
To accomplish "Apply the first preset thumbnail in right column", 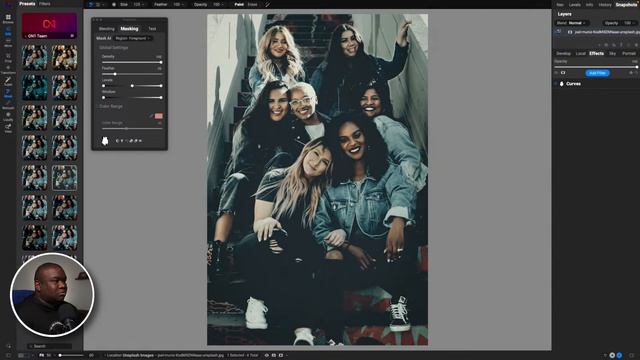I will click(64, 58).
